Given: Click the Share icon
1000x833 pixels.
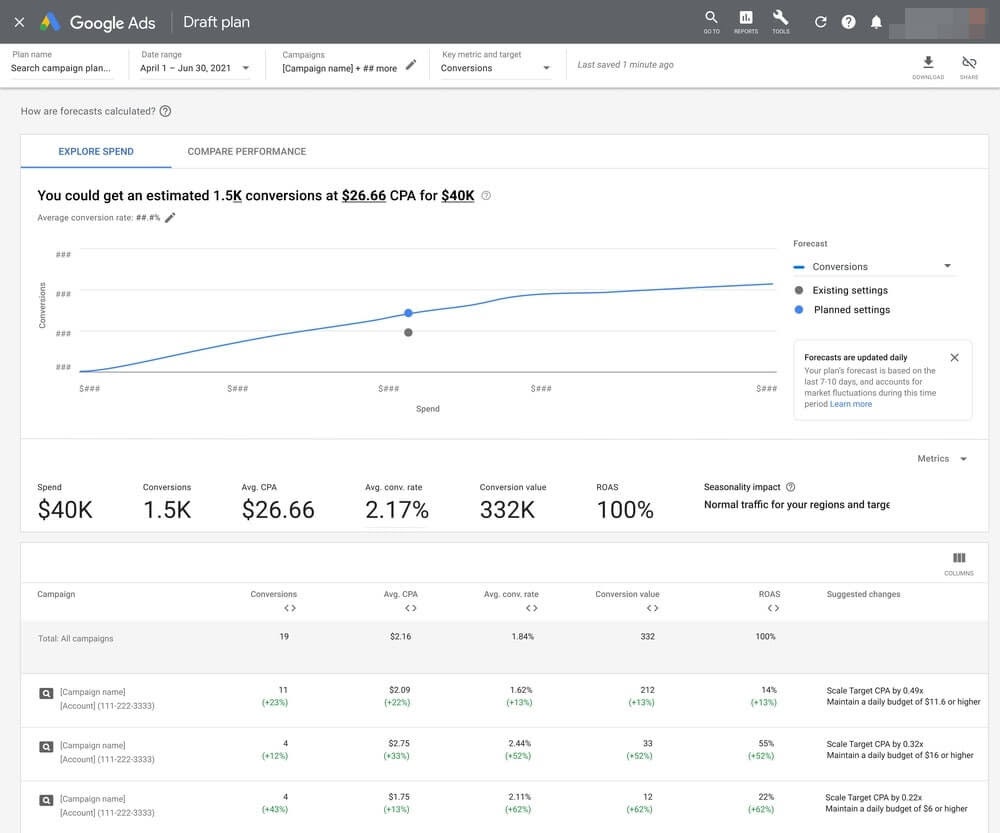Looking at the screenshot, I should [968, 63].
